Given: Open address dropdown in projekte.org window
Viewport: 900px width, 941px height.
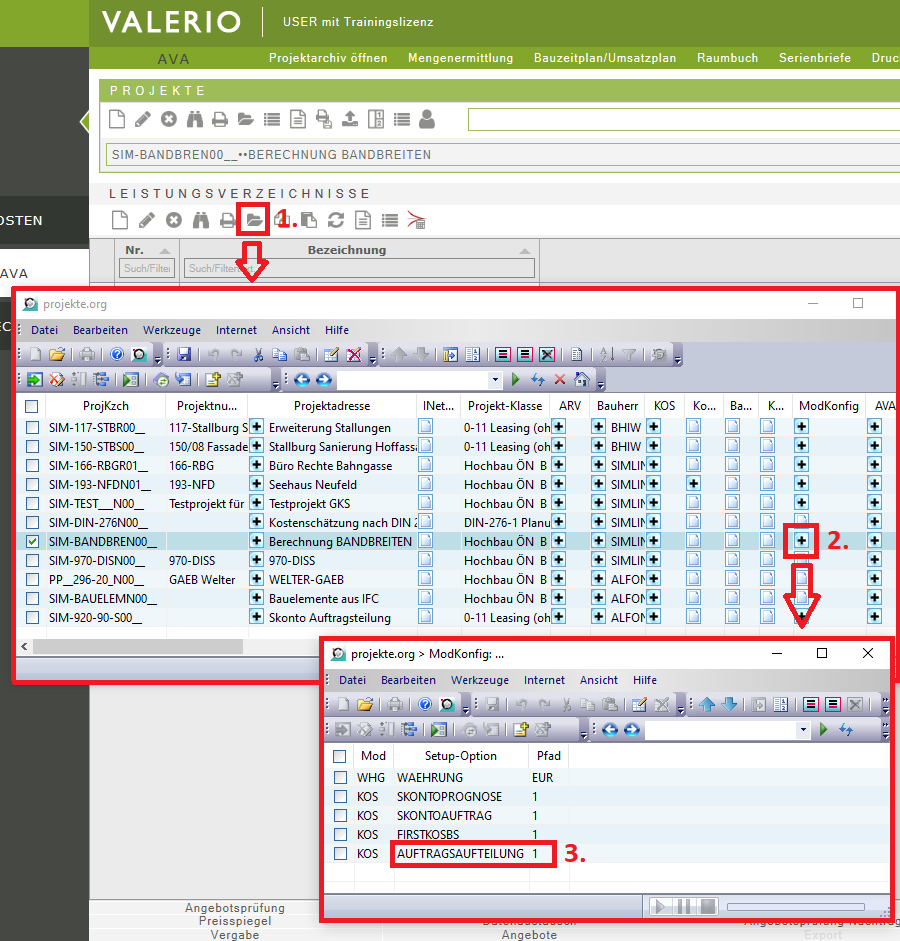Looking at the screenshot, I should [x=494, y=380].
